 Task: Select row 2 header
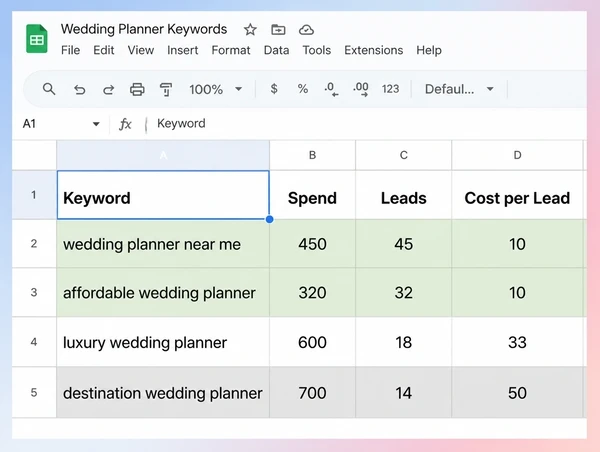[x=34, y=243]
